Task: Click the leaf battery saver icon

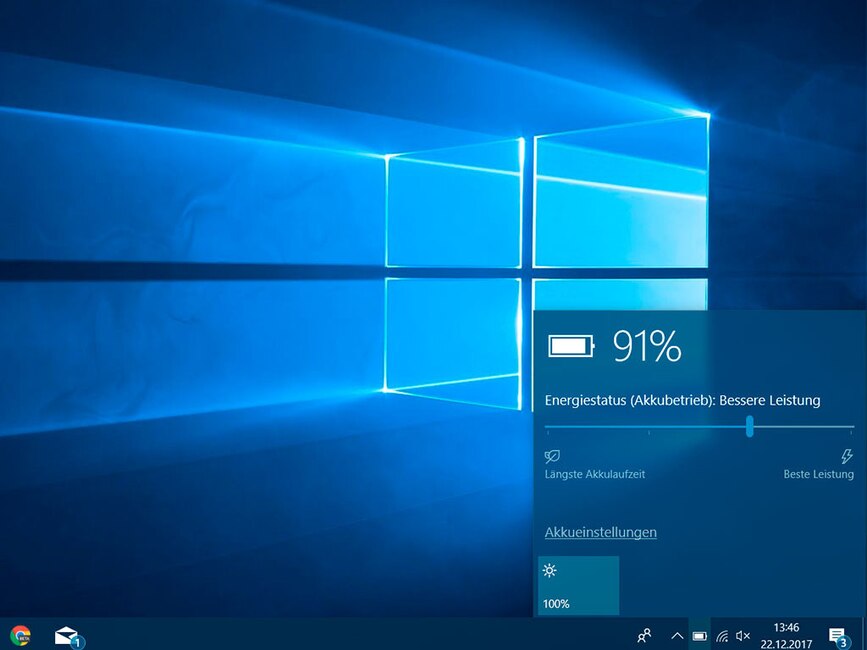Action: click(552, 456)
